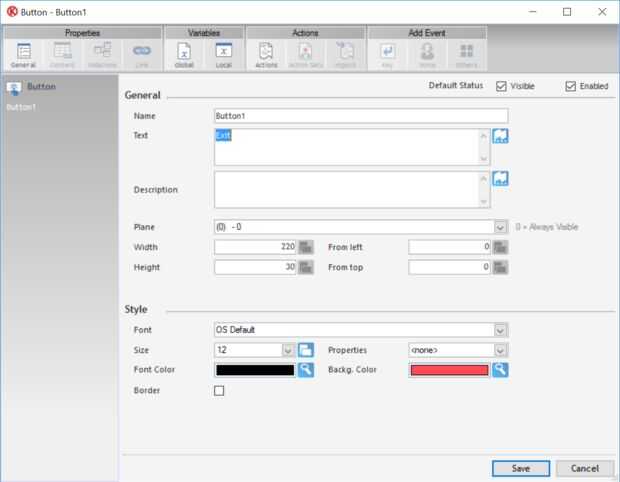
Task: Open the General properties icon
Action: pos(24,55)
